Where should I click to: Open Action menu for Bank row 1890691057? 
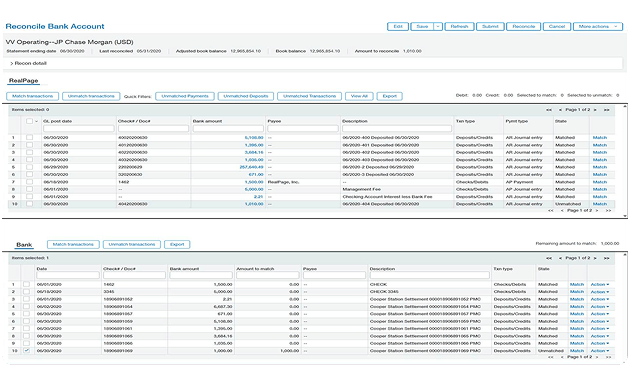tap(599, 314)
